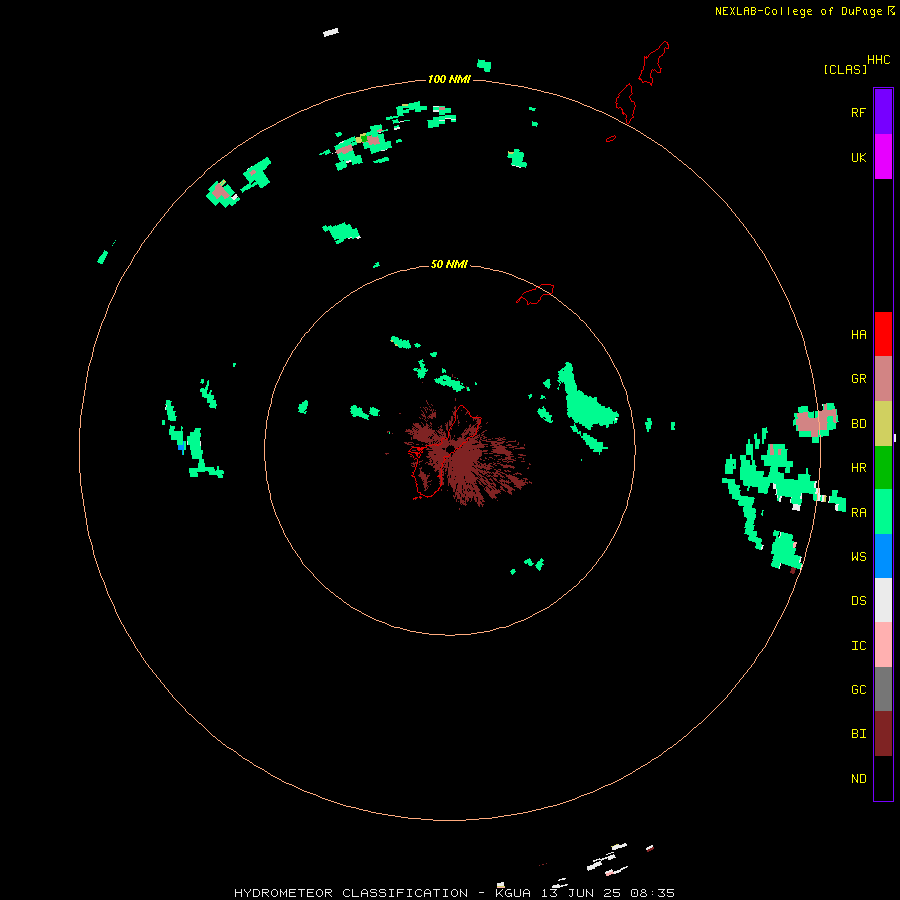Click the WS legend label
This screenshot has height=900, width=900.
click(x=859, y=557)
